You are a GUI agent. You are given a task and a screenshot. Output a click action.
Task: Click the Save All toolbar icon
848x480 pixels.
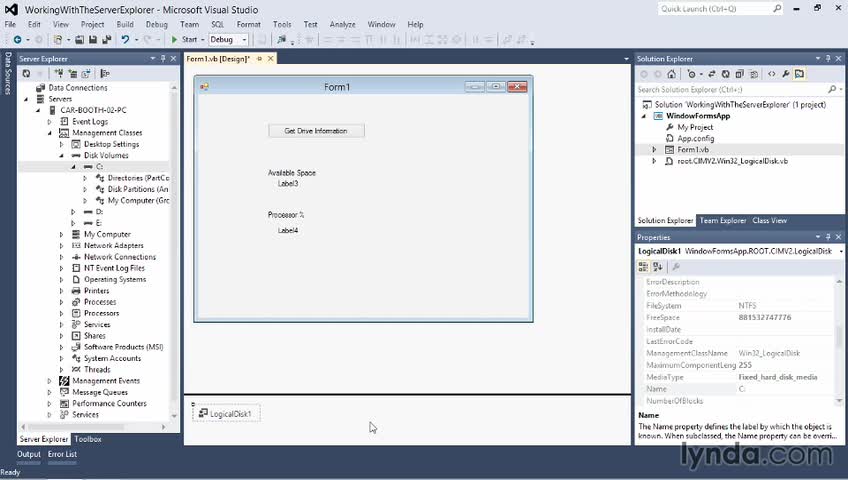(x=107, y=39)
